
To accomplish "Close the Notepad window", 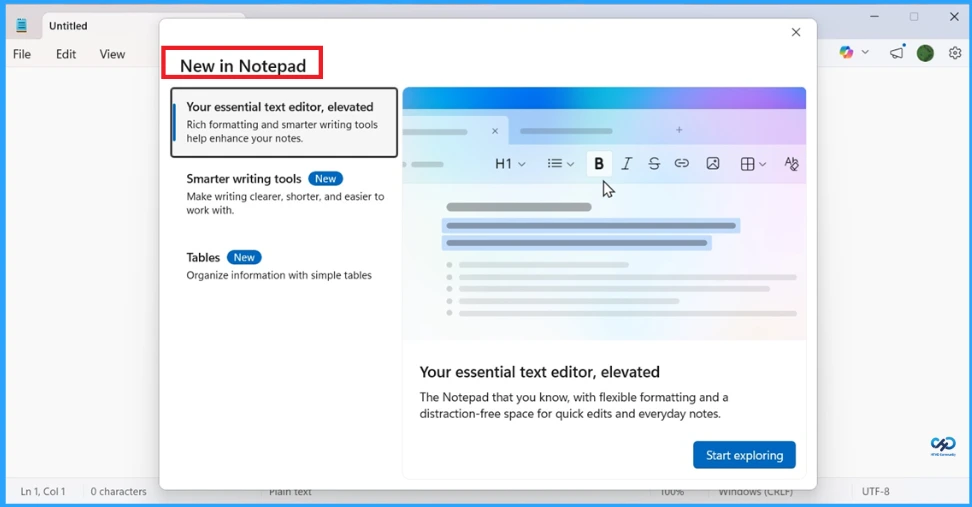I will coord(955,17).
